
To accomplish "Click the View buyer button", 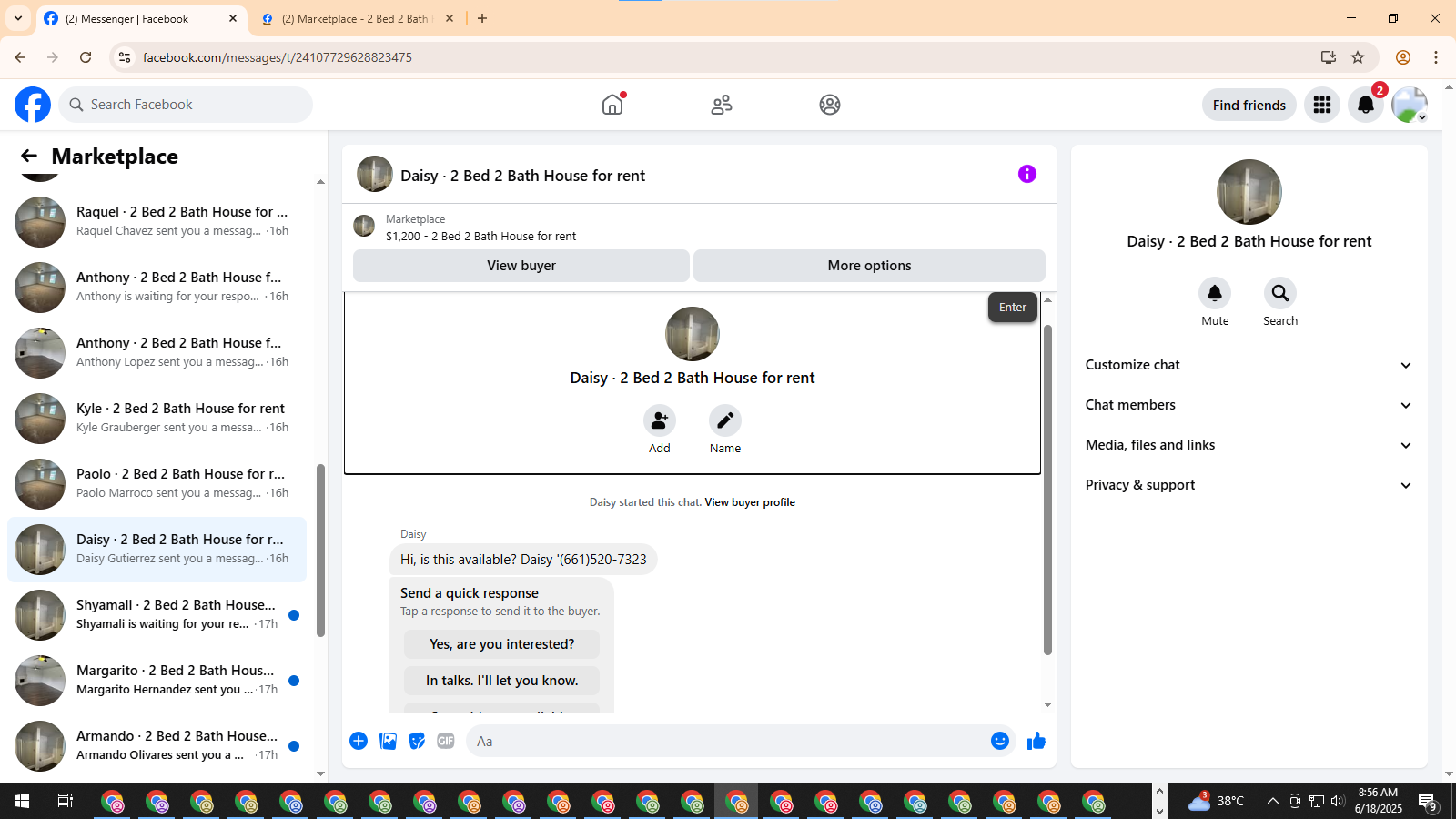I will click(x=521, y=266).
